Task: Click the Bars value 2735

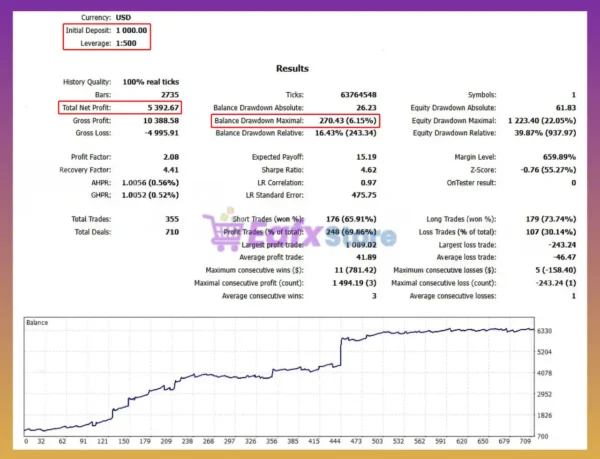Action: (170, 95)
